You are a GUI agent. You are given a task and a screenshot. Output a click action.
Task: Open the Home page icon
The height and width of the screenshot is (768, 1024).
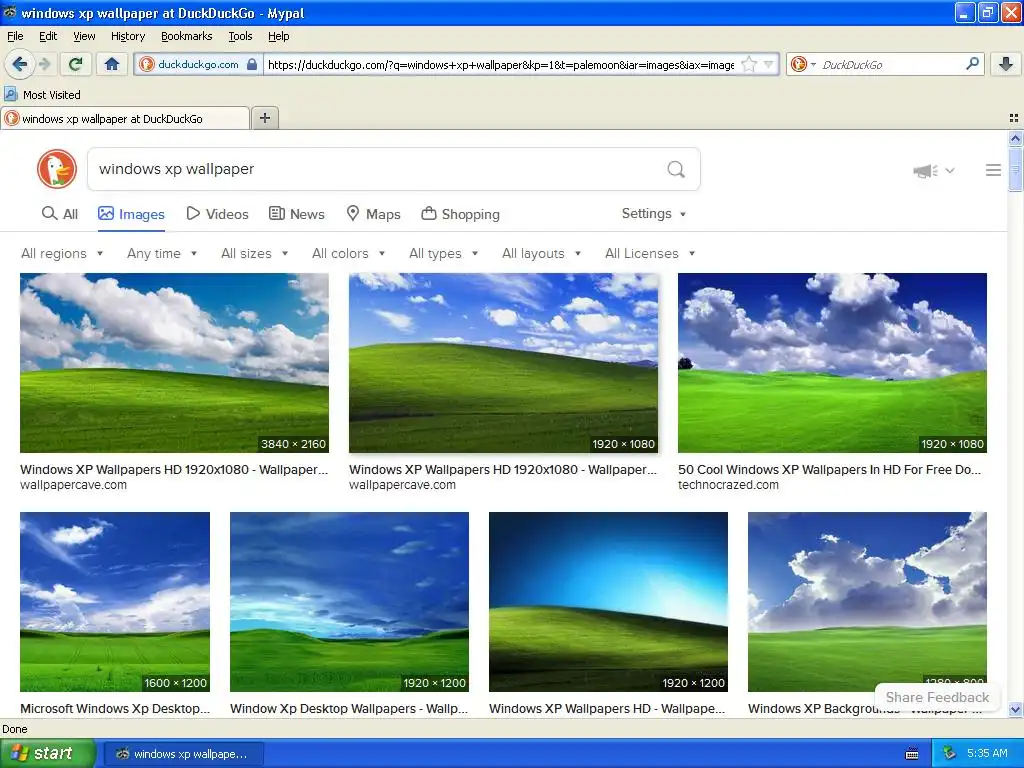(112, 64)
